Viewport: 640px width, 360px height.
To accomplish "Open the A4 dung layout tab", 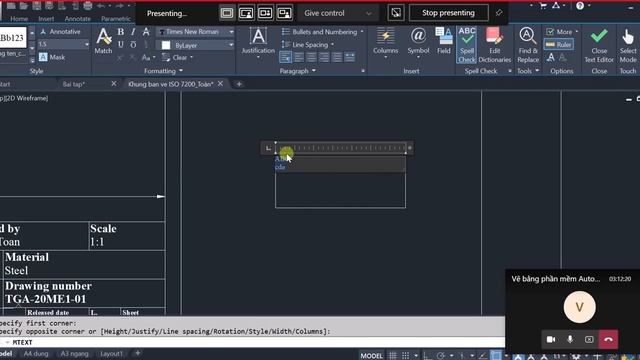I will pyautogui.click(x=36, y=353).
